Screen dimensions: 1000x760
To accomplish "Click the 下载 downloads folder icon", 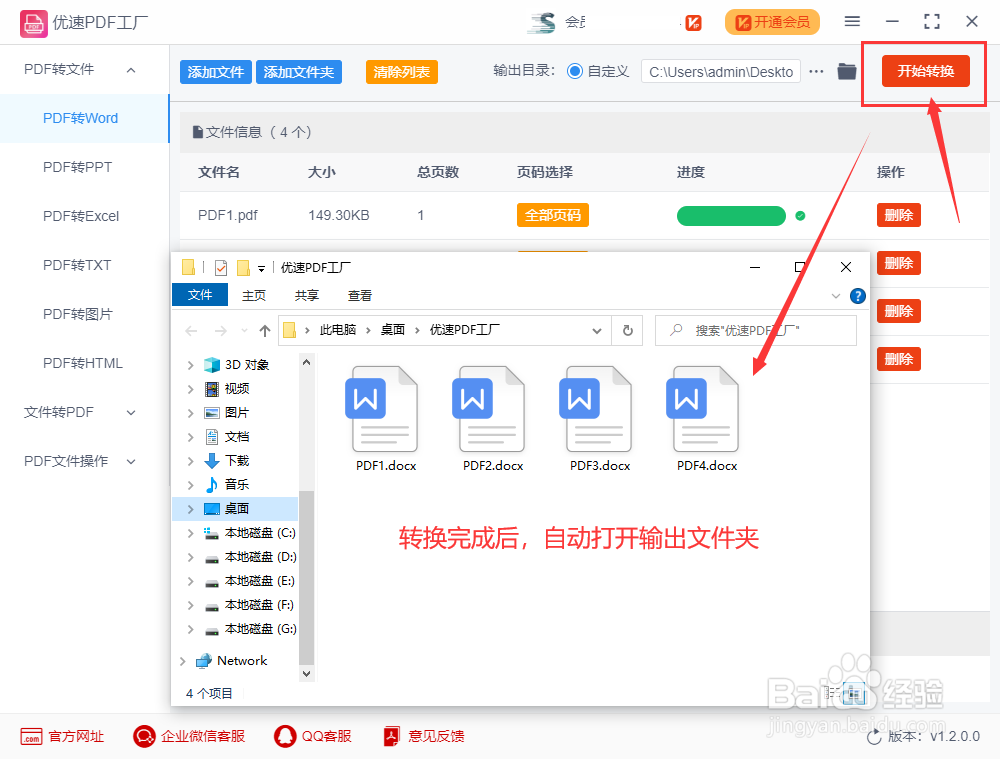I will click(x=212, y=460).
